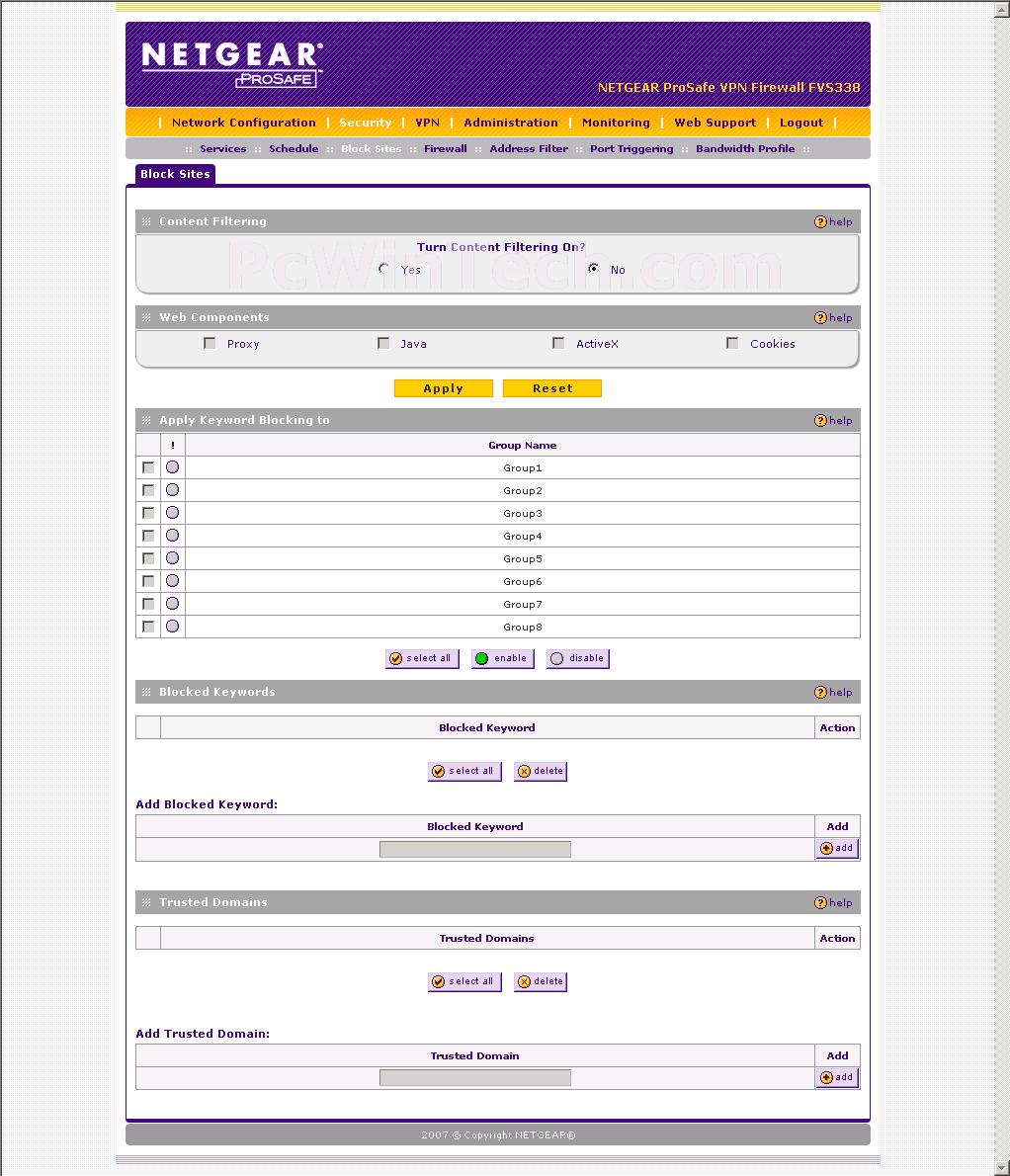
Task: Open the Web Support menu
Action: click(715, 123)
